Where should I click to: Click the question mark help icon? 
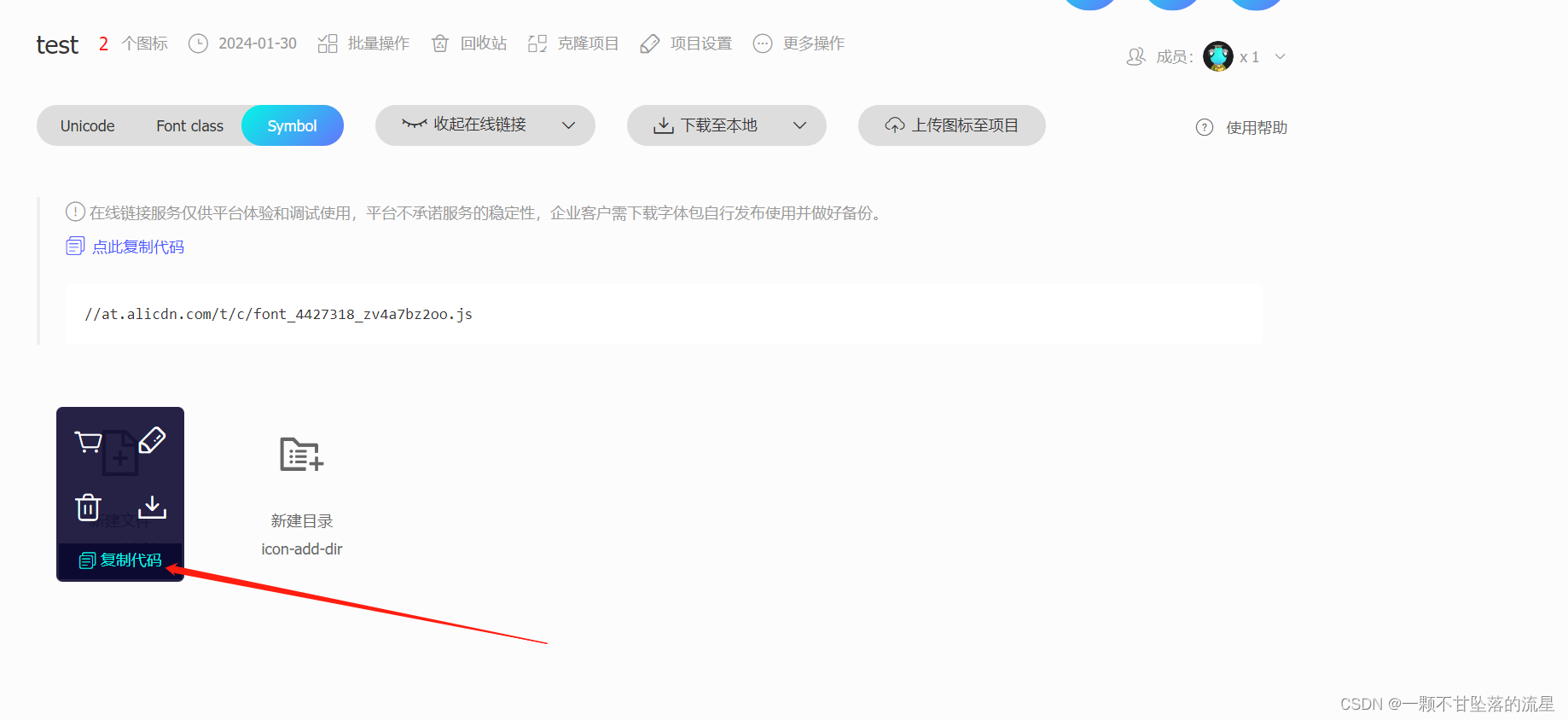click(x=1205, y=127)
